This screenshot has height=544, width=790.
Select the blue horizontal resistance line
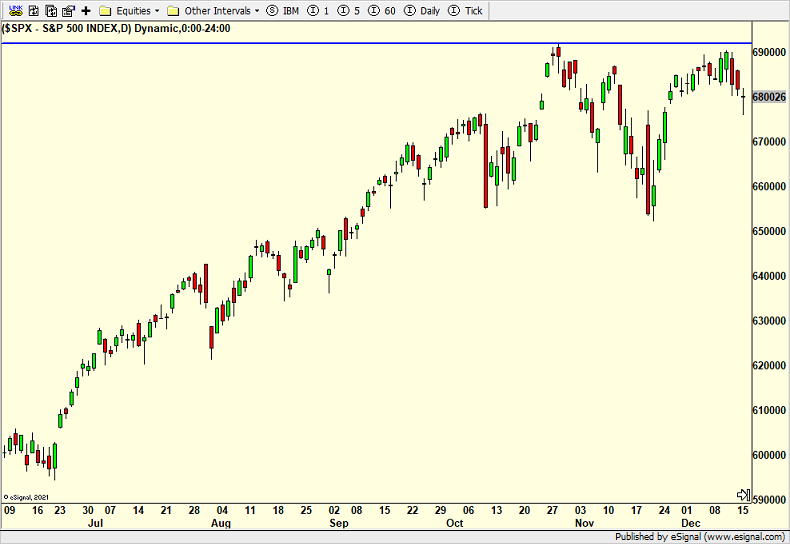tap(300, 43)
